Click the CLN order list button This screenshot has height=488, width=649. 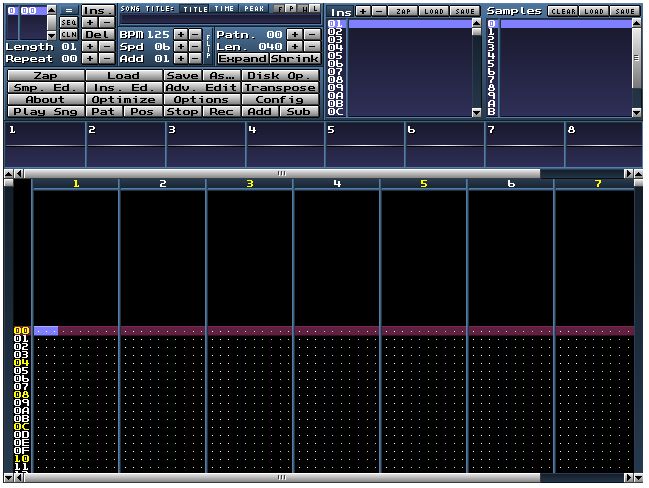(69, 34)
